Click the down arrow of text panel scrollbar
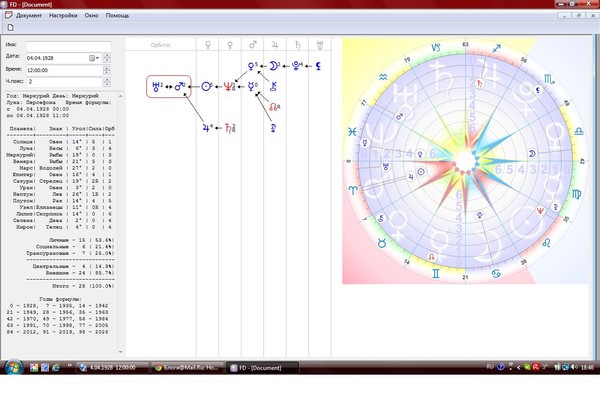The width and height of the screenshot is (600, 399). click(121, 352)
